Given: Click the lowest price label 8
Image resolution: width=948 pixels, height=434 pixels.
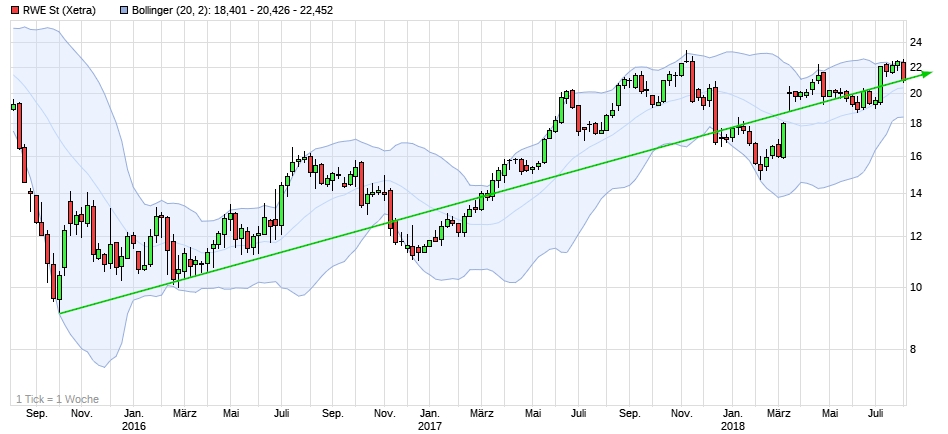Looking at the screenshot, I should (912, 350).
